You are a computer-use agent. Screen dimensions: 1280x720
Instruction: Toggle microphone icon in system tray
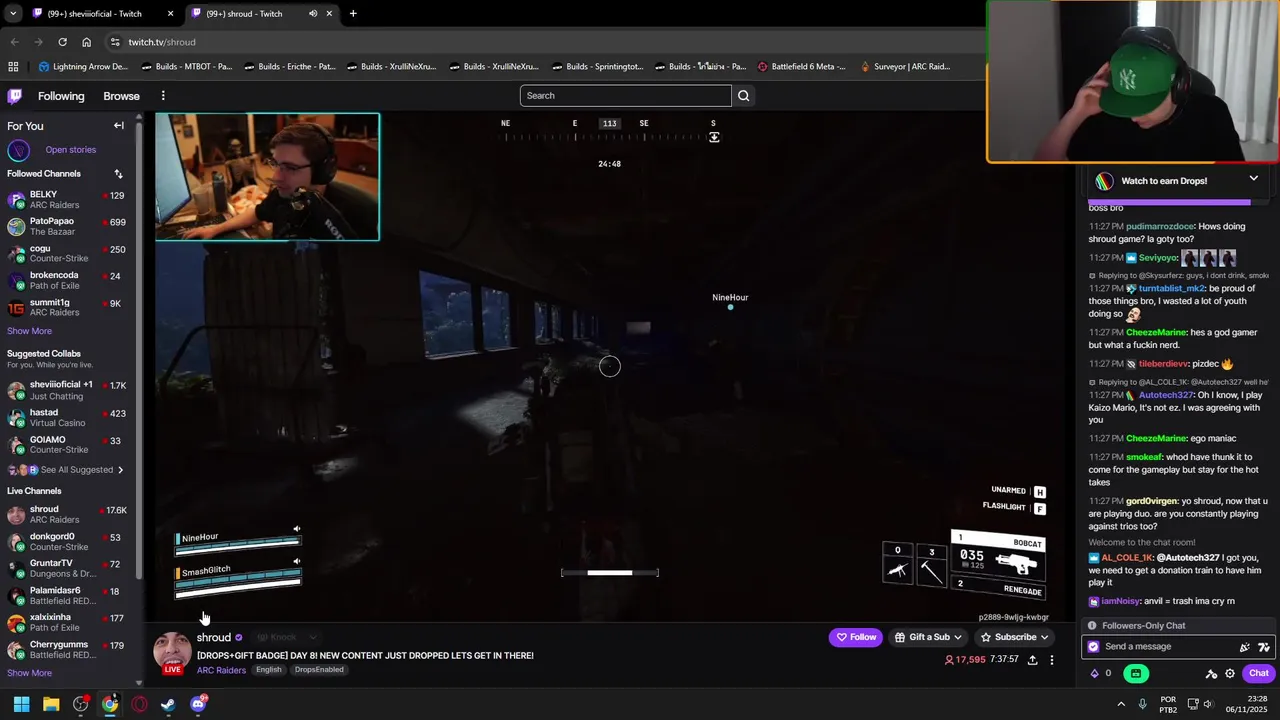click(x=1142, y=704)
